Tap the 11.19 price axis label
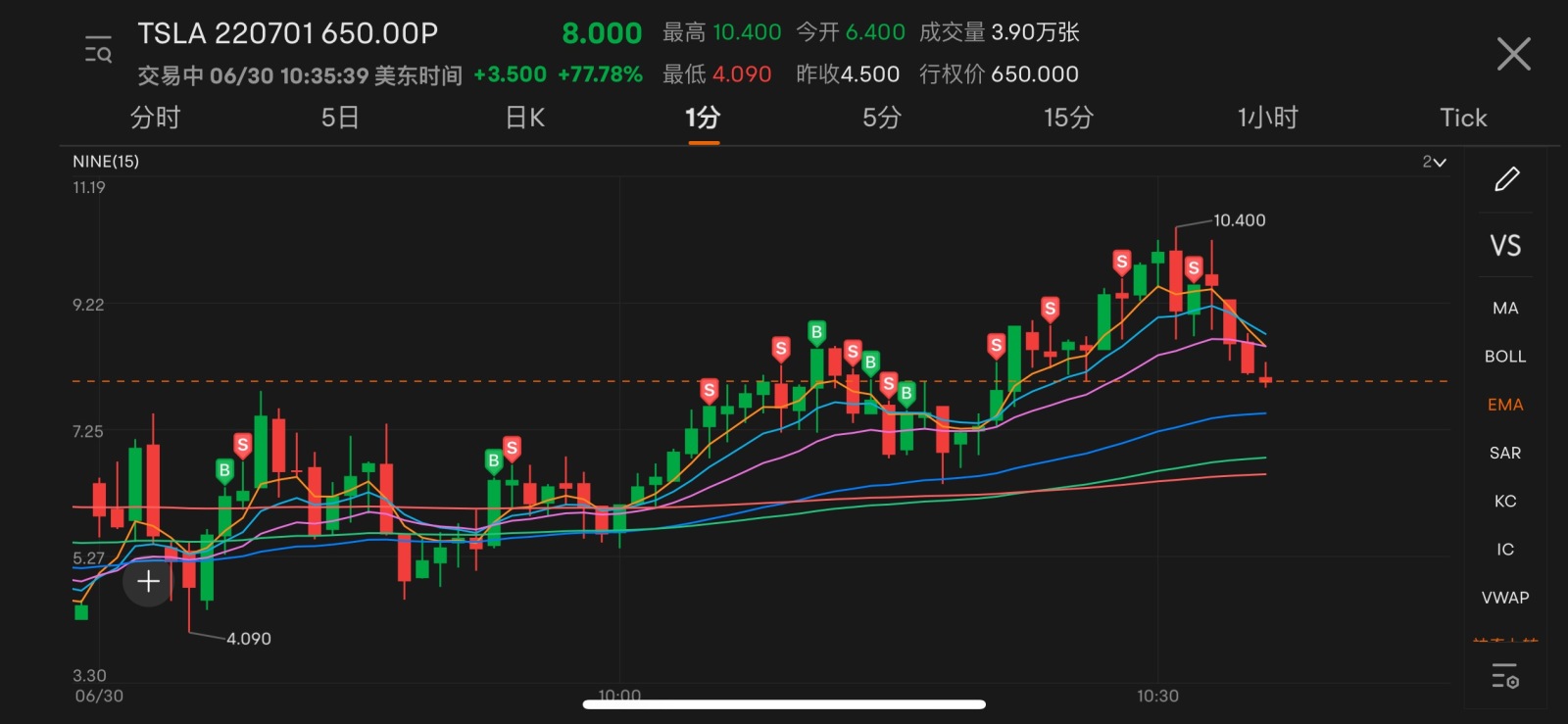The width and height of the screenshot is (1568, 724). pos(89,188)
